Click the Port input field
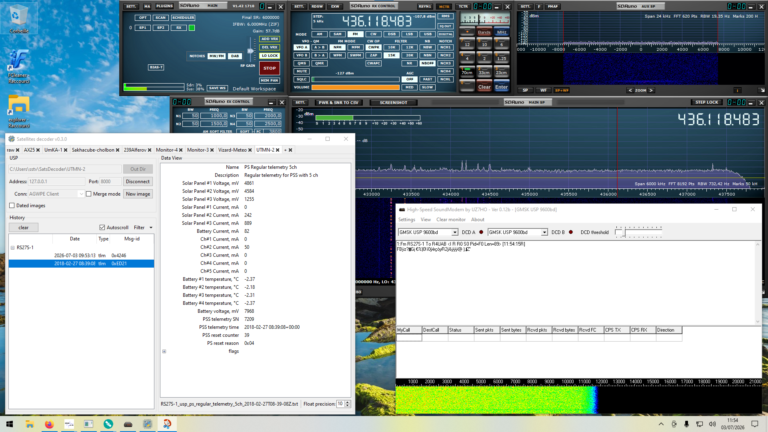The height and width of the screenshot is (432, 768). (x=111, y=181)
